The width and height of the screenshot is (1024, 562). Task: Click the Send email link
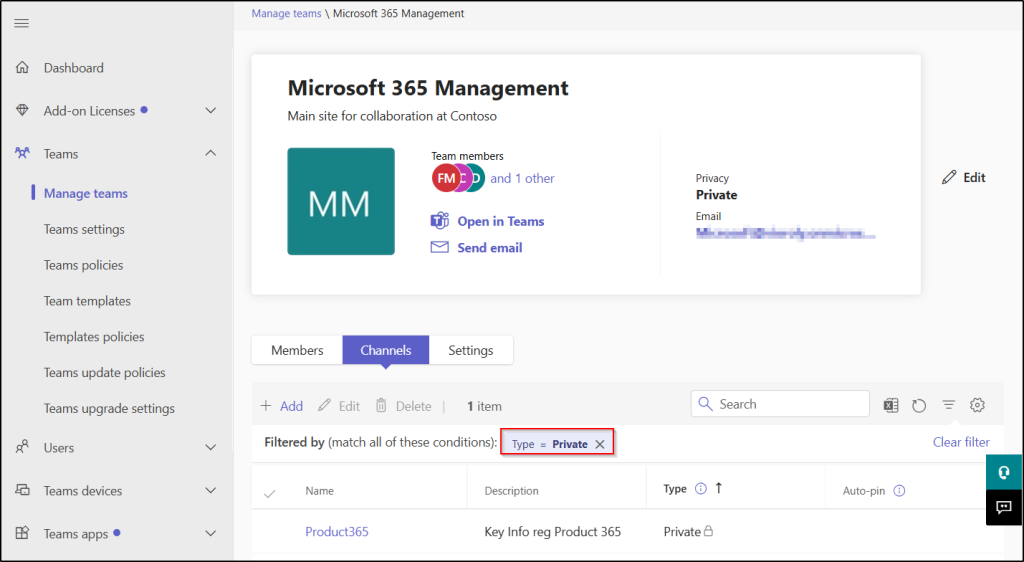(x=490, y=247)
